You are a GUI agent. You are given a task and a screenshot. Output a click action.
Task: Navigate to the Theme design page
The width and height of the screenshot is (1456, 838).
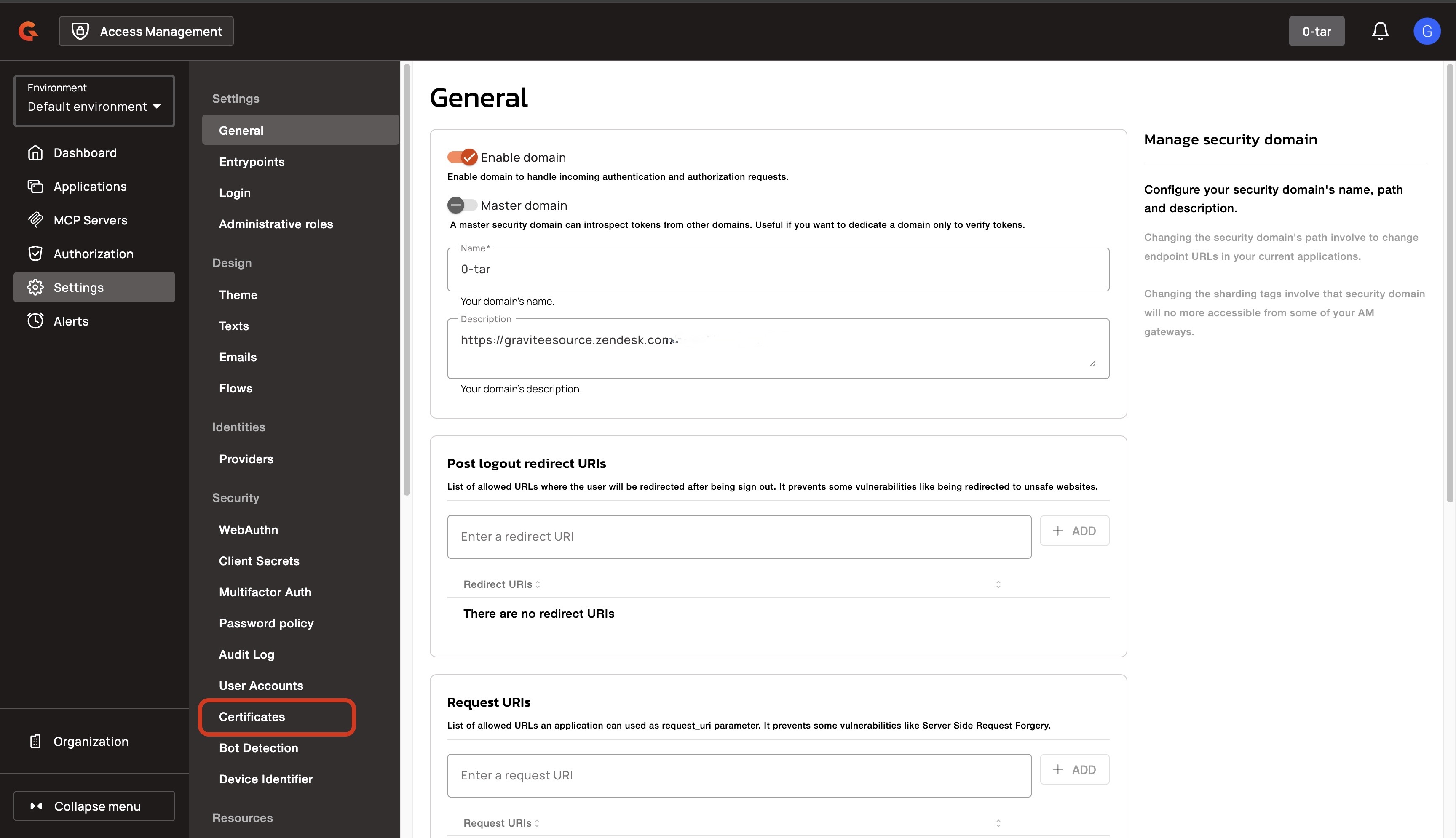point(237,295)
